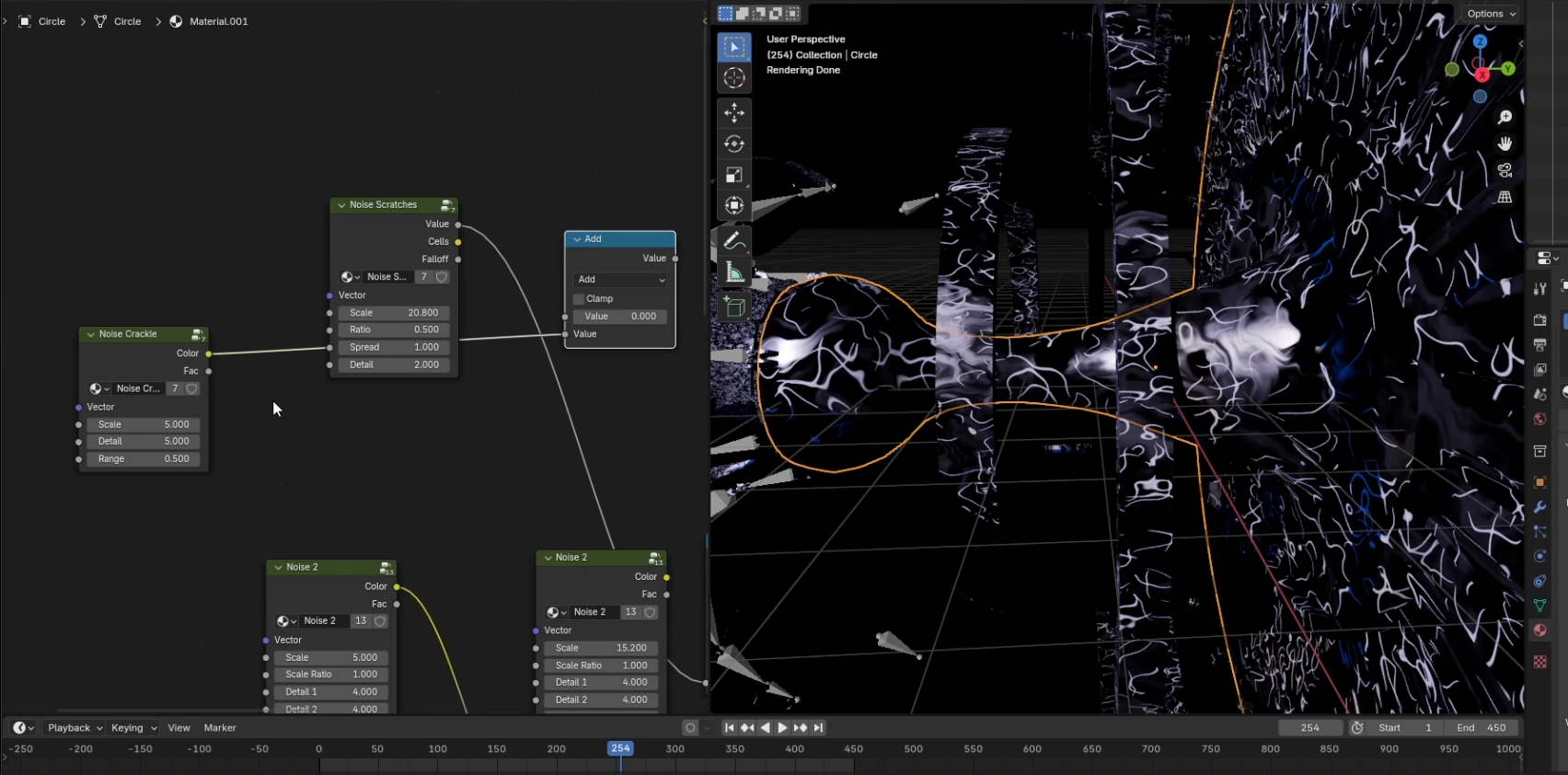Collapse the right Noise 2 node
The width and height of the screenshot is (1568, 775).
tap(548, 558)
